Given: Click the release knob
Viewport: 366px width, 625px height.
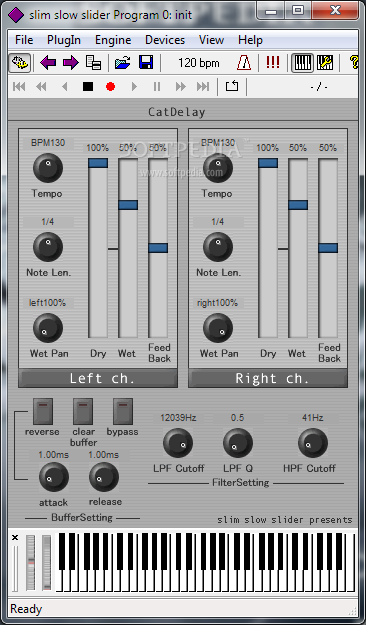Looking at the screenshot, I should (104, 477).
